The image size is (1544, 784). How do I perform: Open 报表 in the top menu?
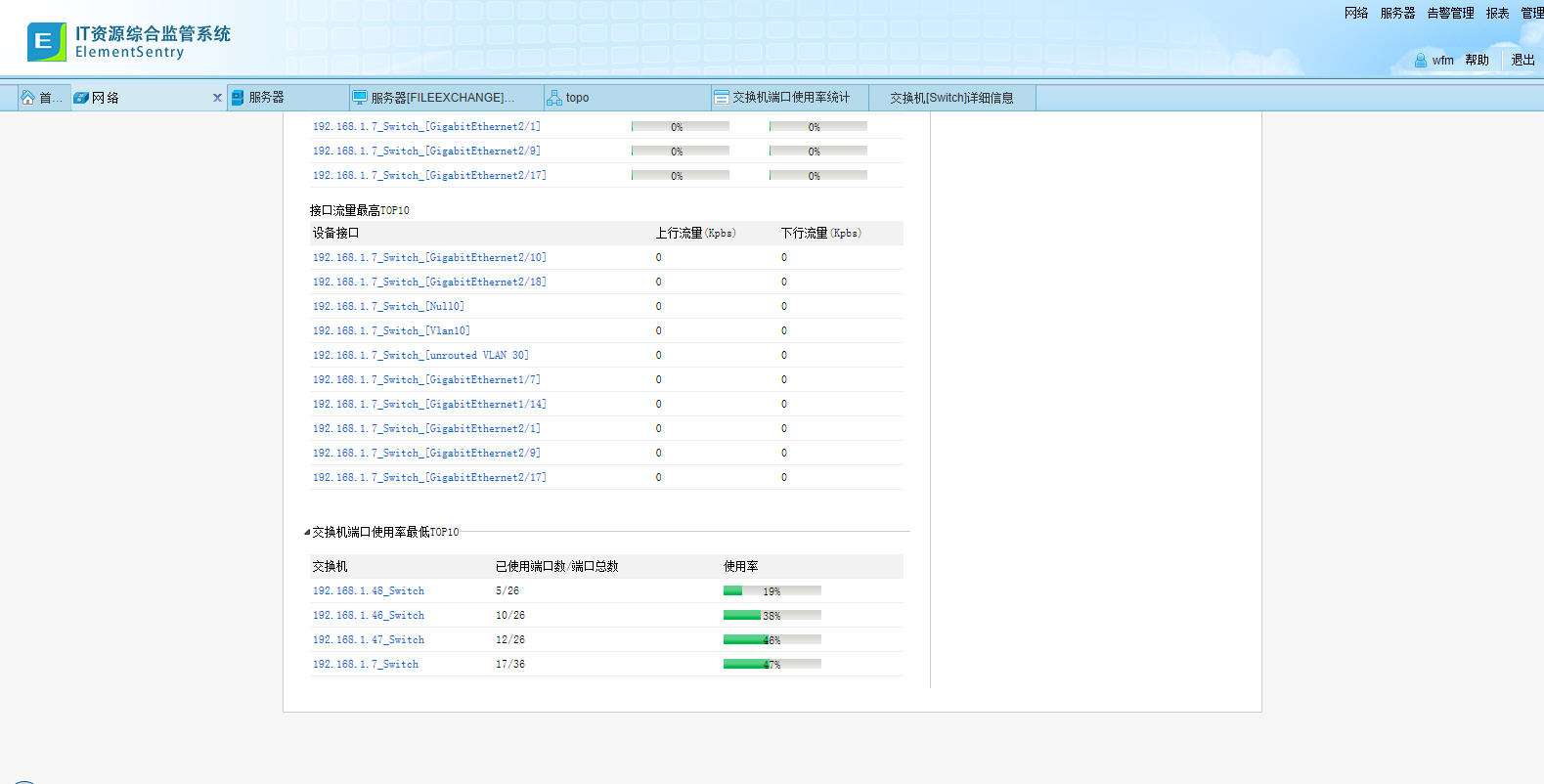click(1497, 13)
